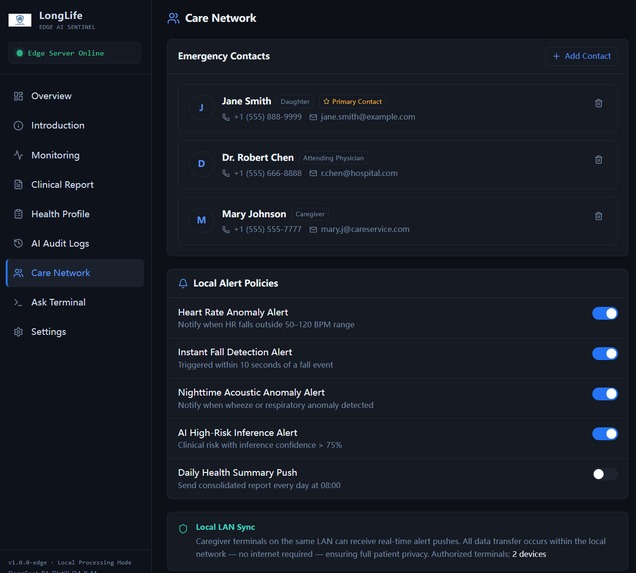Click Jane Smith's J avatar
The image size is (636, 573).
(201, 108)
